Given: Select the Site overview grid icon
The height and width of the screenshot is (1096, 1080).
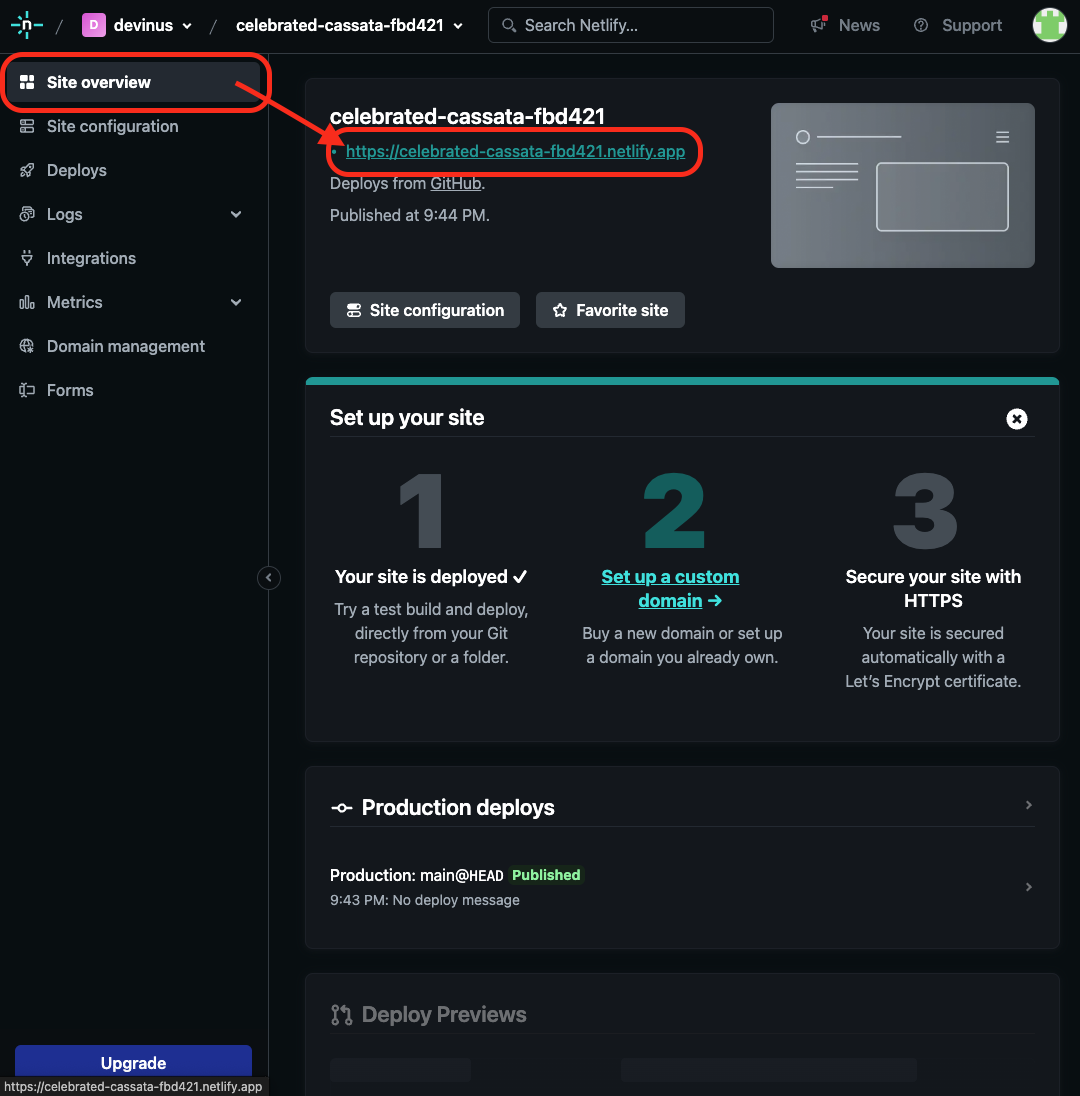Looking at the screenshot, I should (x=28, y=82).
